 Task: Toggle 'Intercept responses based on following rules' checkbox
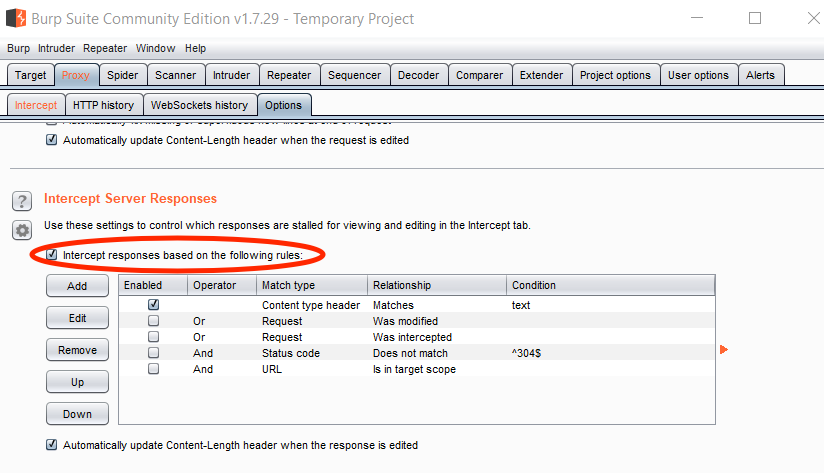(52, 255)
